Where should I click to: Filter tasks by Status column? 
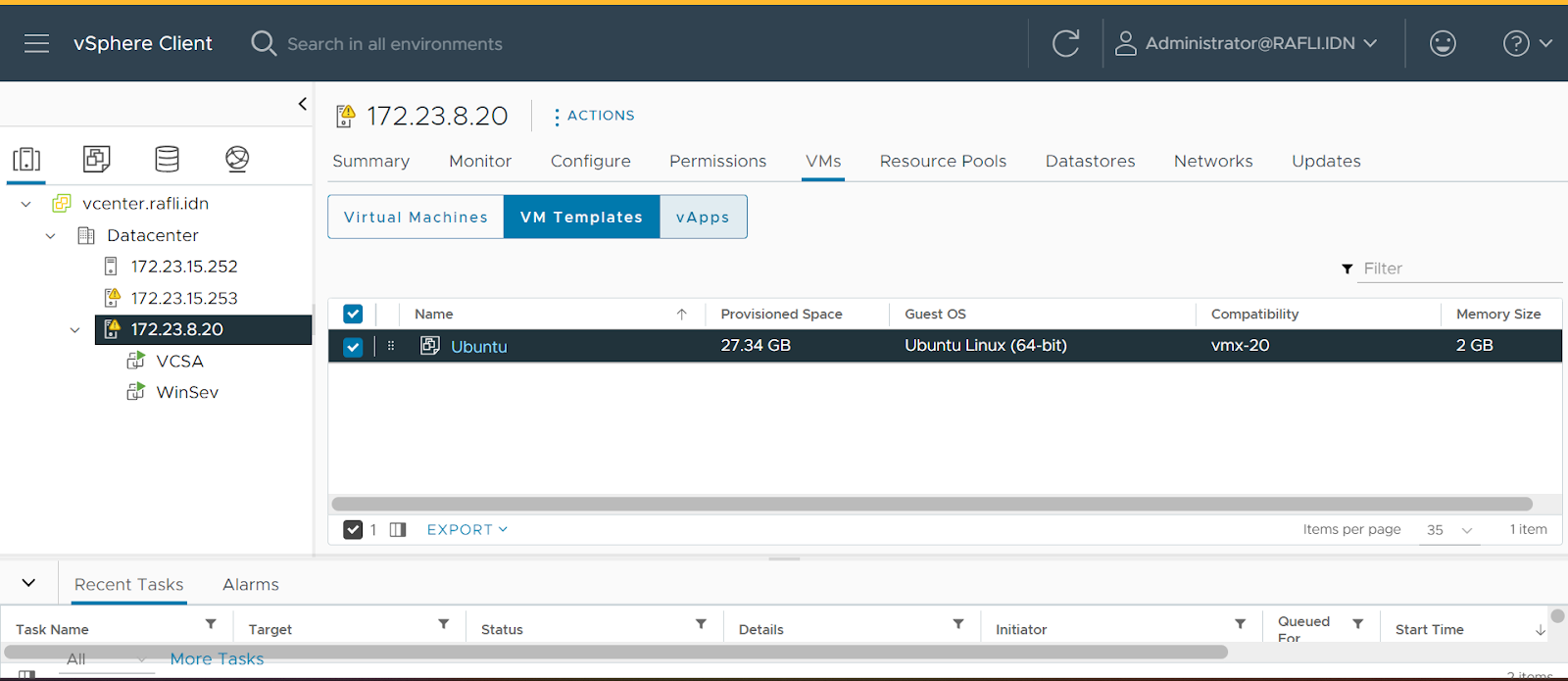tap(701, 624)
